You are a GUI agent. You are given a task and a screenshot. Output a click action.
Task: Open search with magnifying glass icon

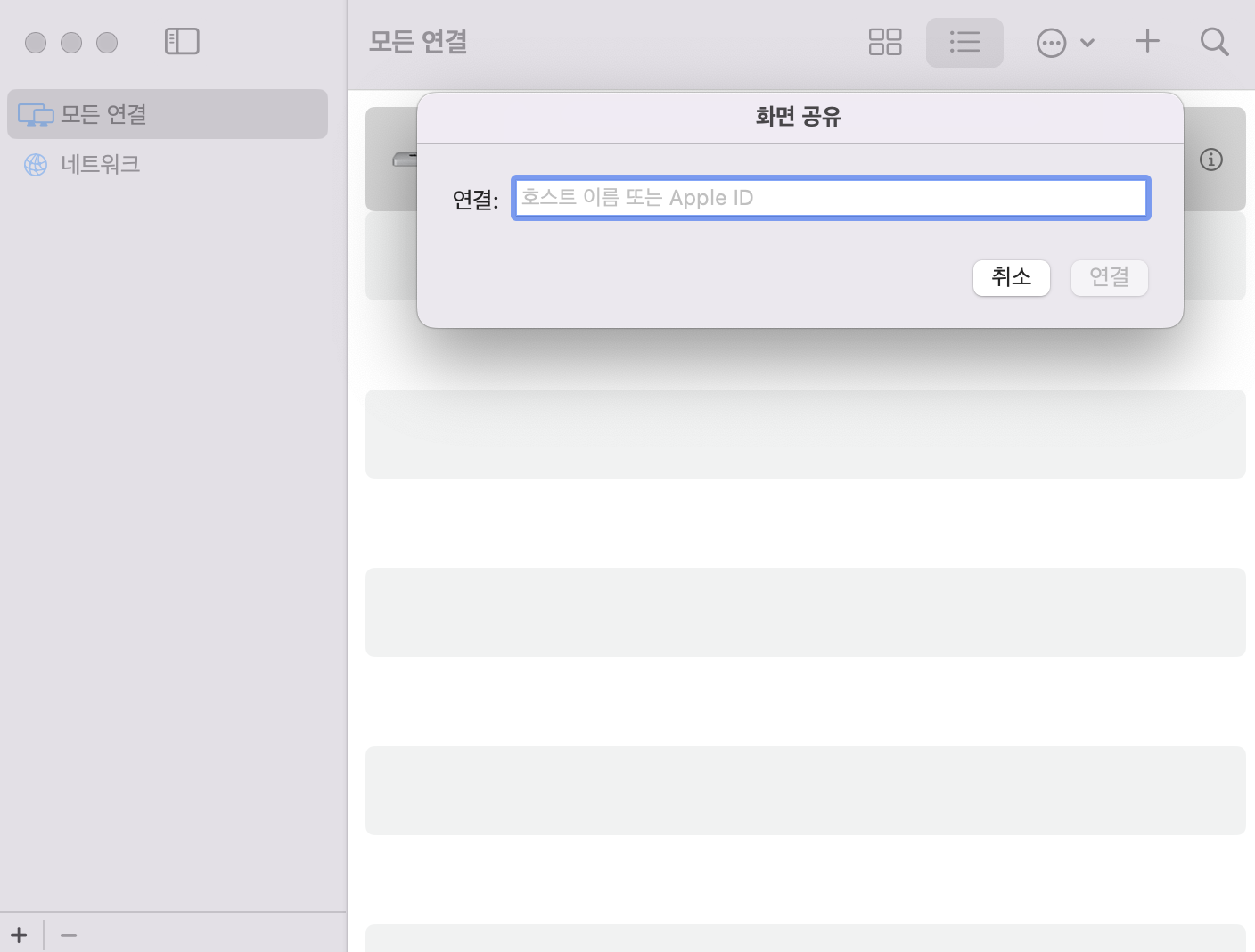point(1214,42)
